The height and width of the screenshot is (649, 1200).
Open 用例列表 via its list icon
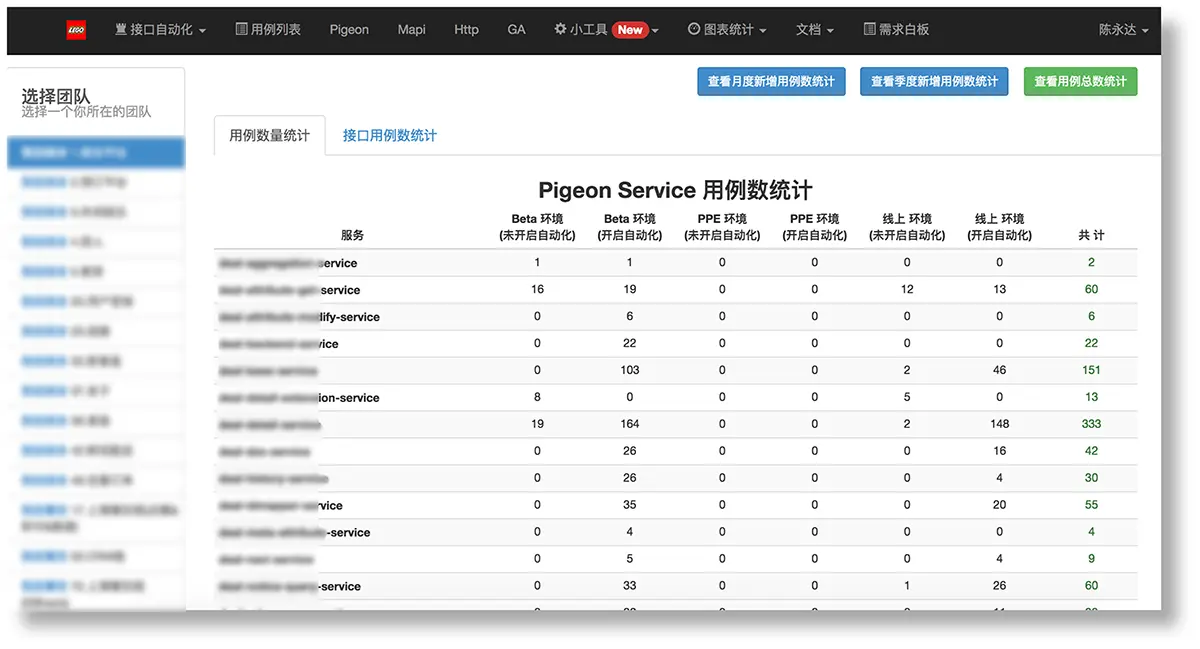click(241, 30)
